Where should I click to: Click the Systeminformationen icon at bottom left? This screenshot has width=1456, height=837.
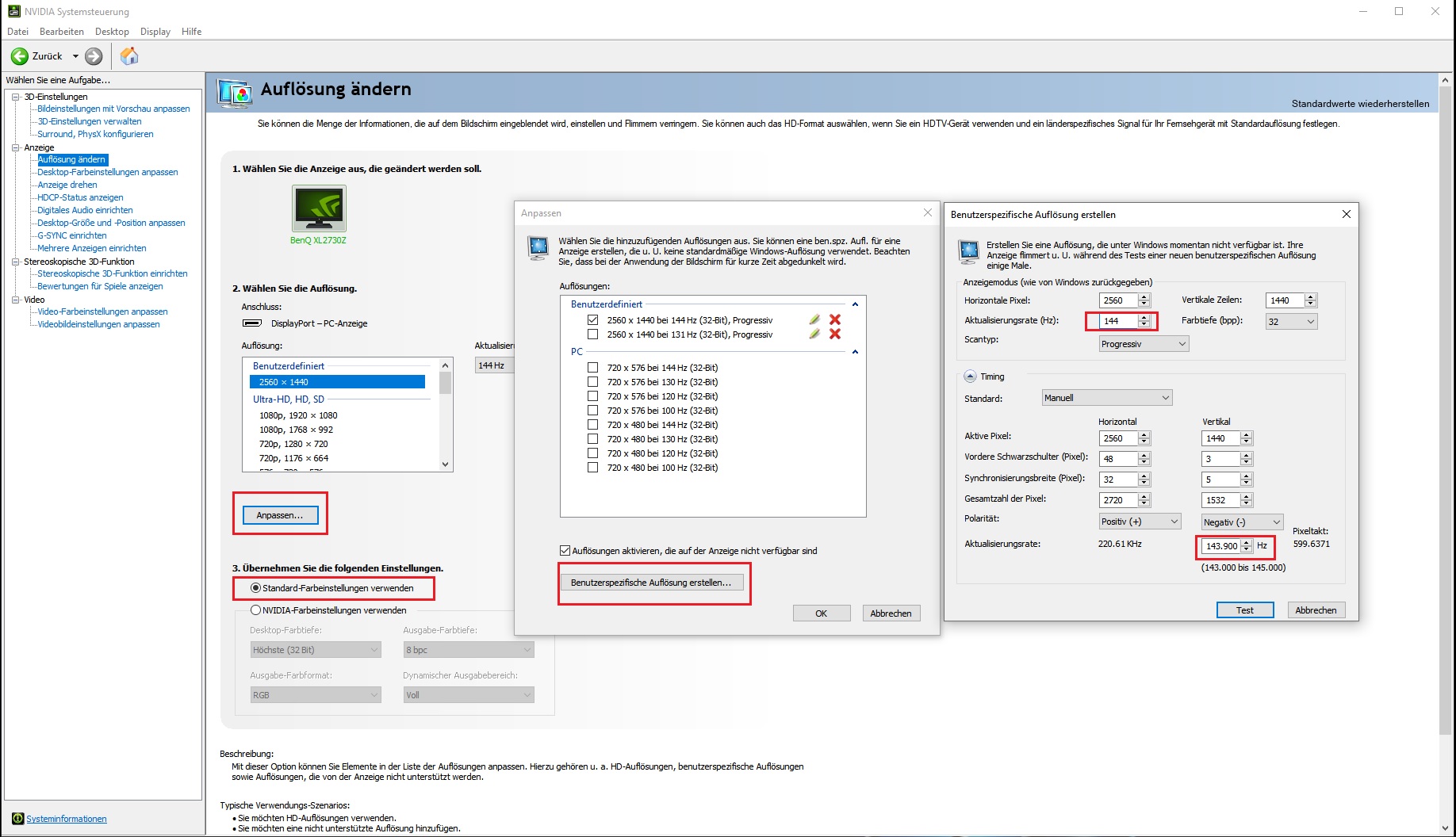(x=17, y=819)
